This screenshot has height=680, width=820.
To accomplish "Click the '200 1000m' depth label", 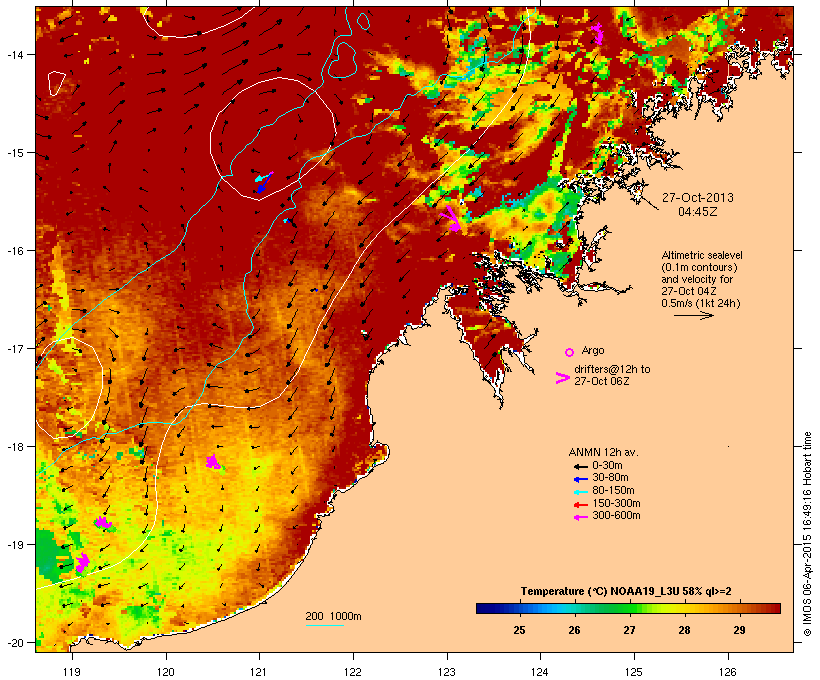I will (x=333, y=616).
